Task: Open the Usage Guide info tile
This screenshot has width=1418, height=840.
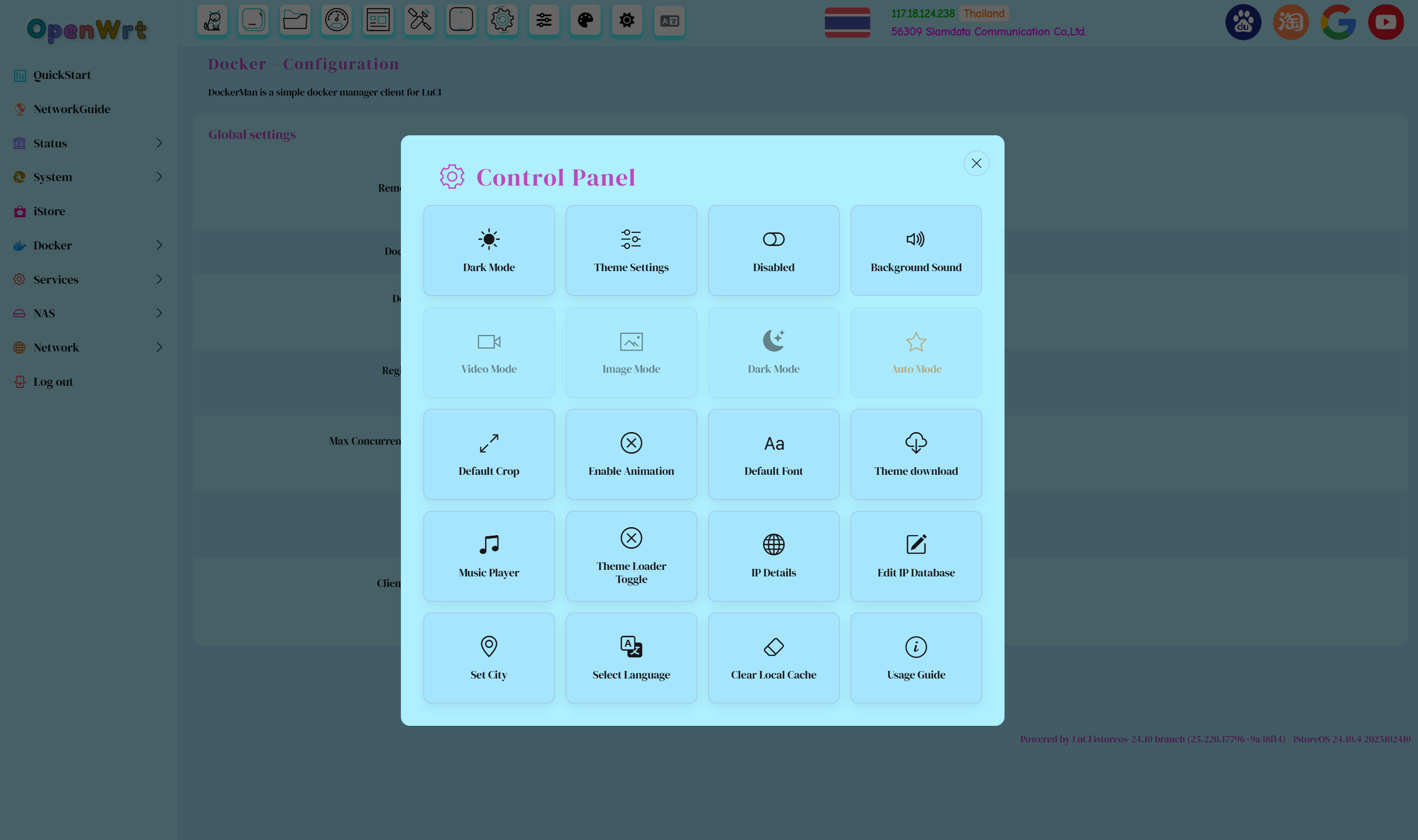Action: tap(916, 658)
